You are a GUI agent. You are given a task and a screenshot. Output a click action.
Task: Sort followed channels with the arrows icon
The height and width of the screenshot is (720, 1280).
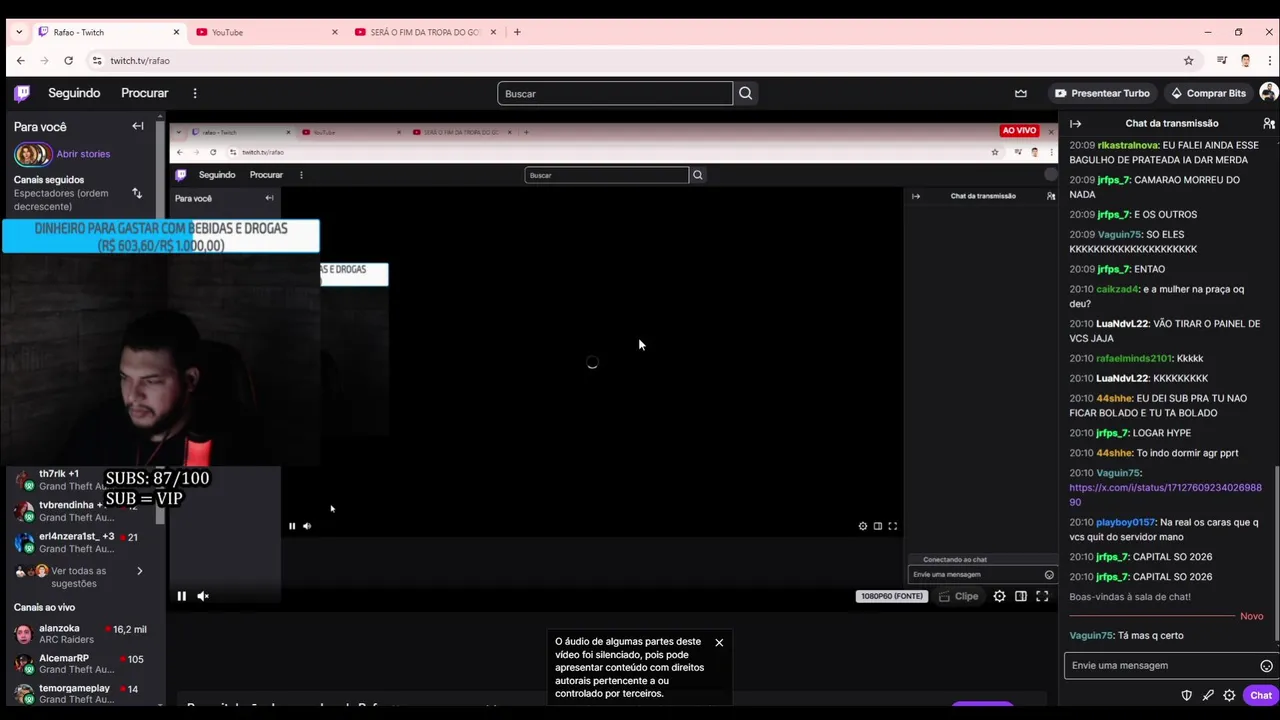coord(137,193)
